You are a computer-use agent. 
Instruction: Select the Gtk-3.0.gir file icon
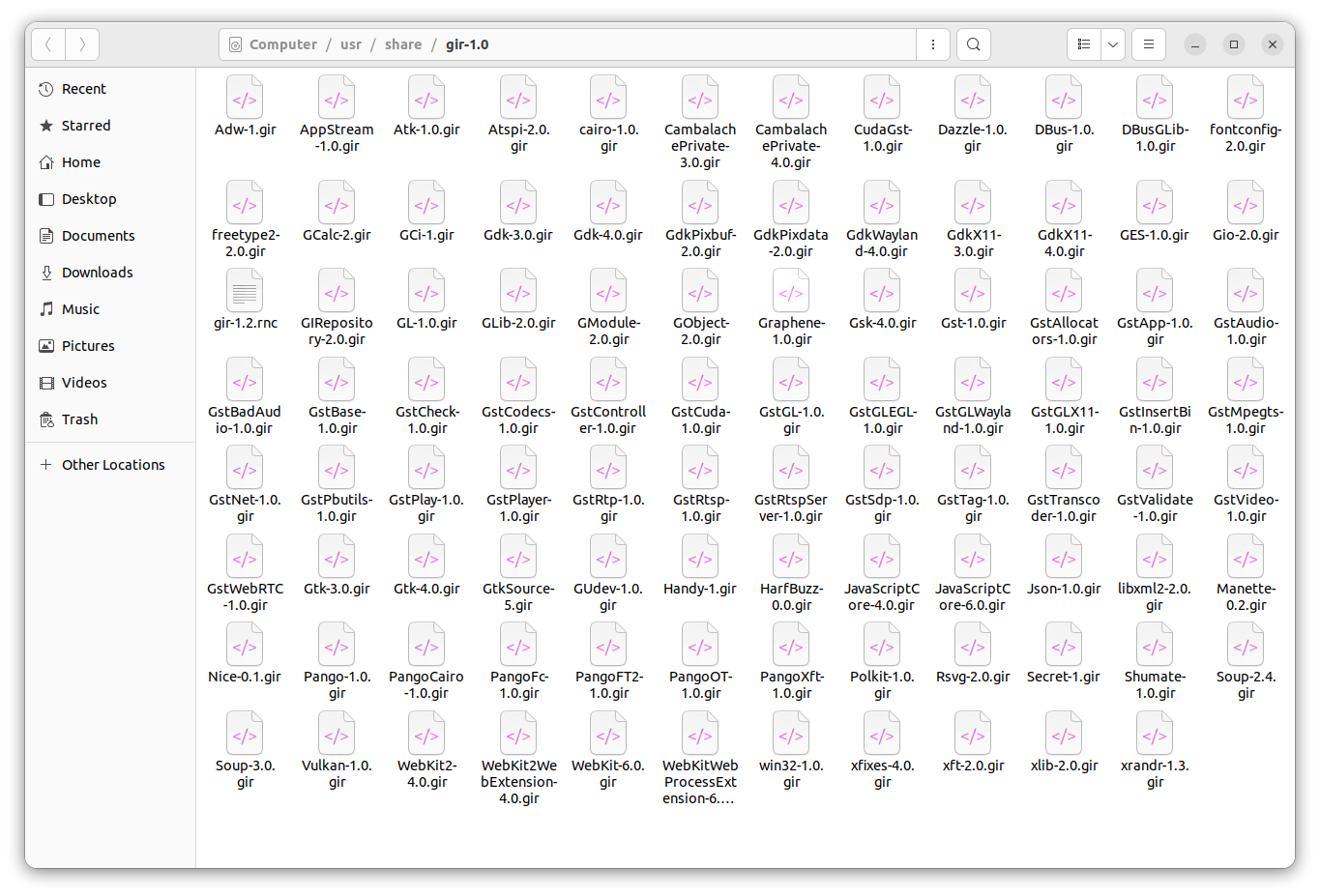(x=337, y=557)
